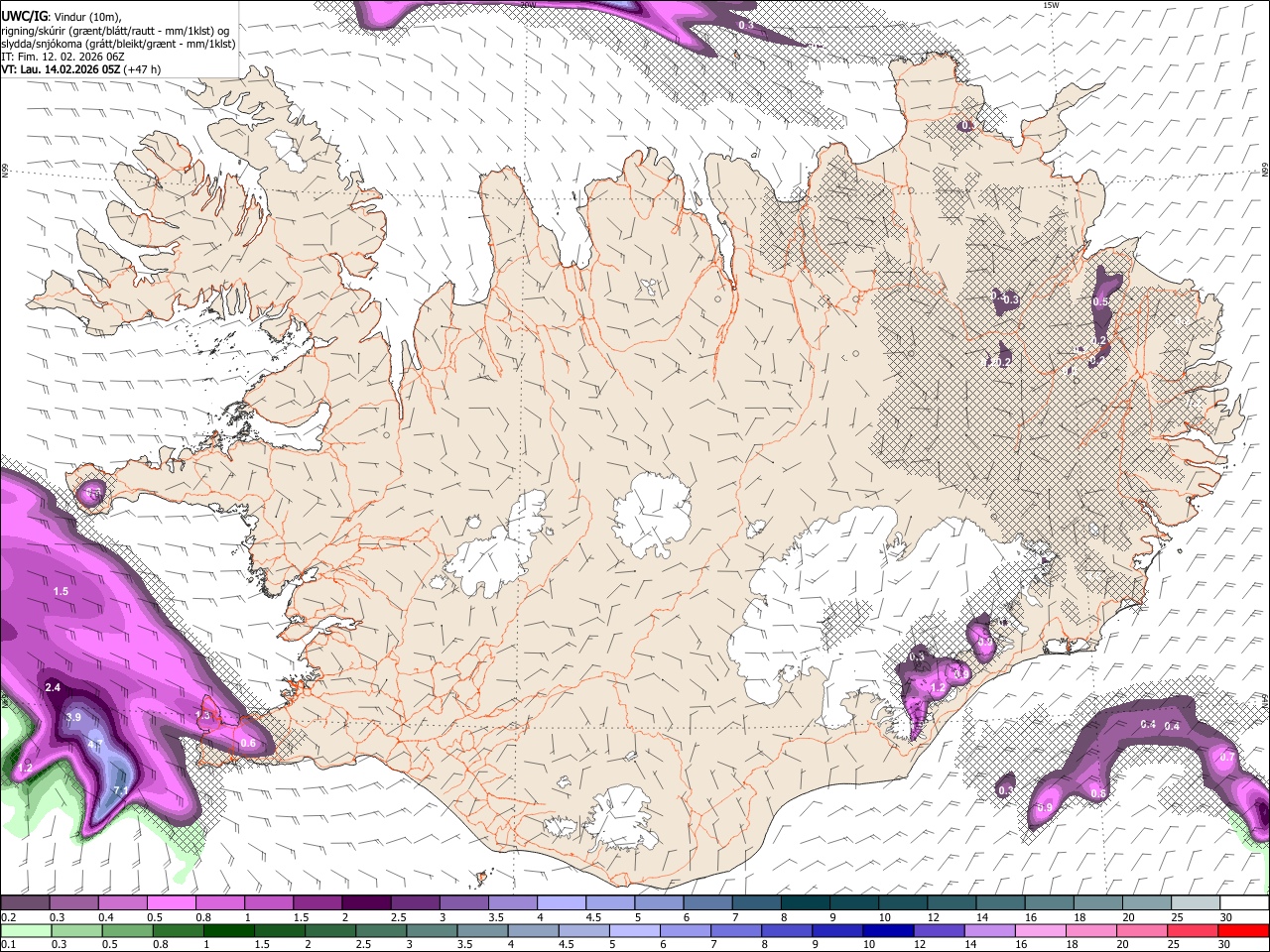Screen dimensions: 1270x952
Task: Select the dark purple 2 swatch in upper legend
Action: (366, 902)
